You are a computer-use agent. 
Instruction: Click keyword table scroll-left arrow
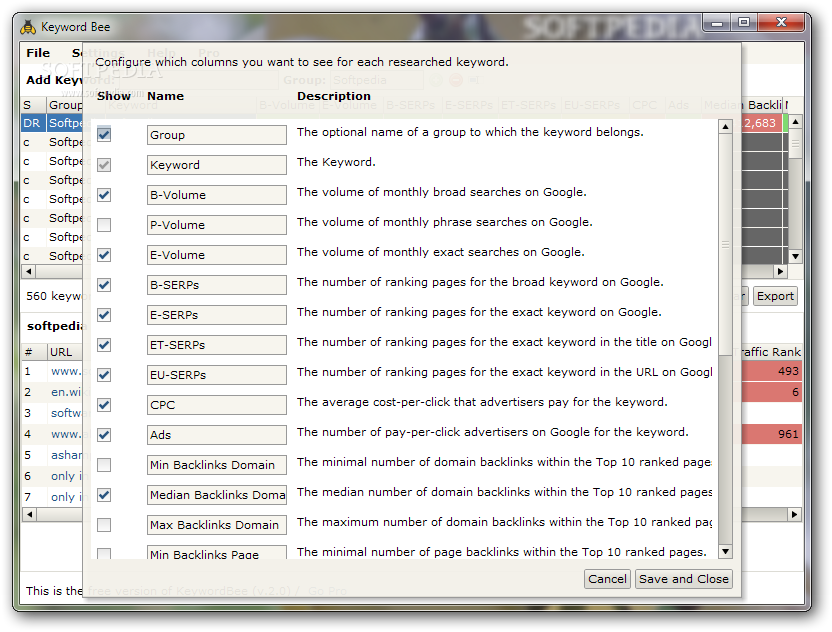pos(29,271)
